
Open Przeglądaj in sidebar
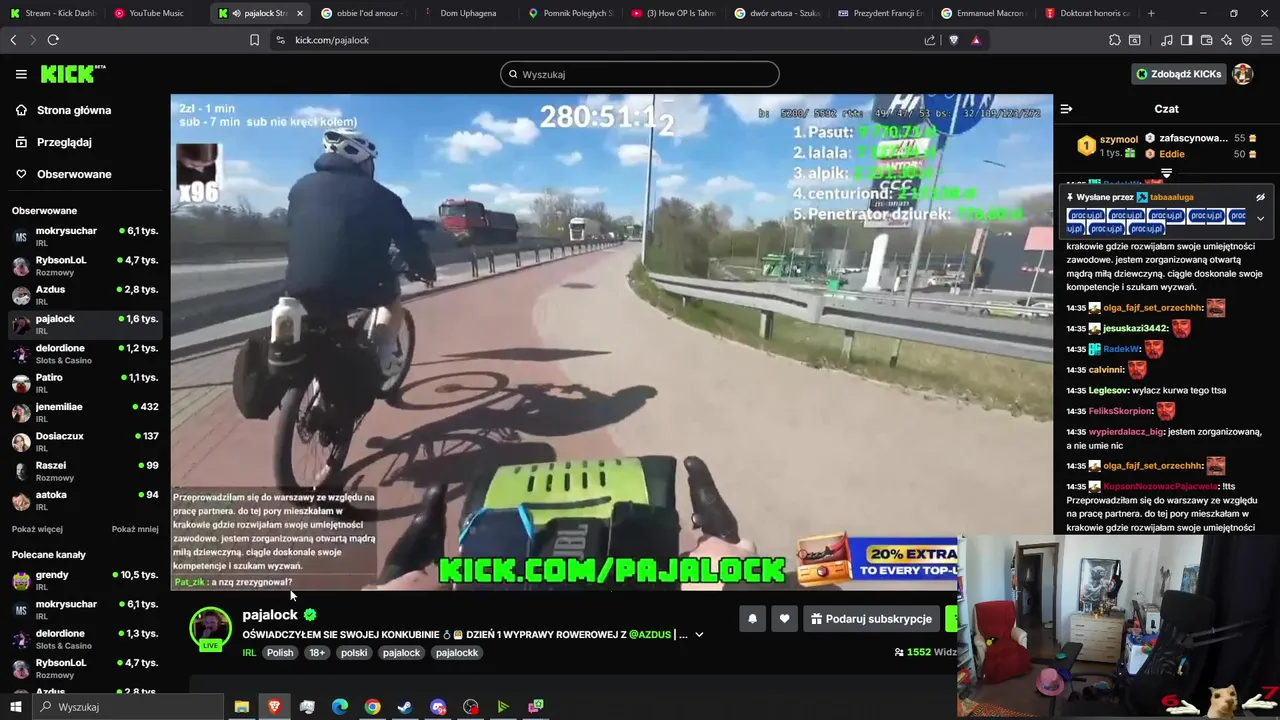tap(64, 142)
